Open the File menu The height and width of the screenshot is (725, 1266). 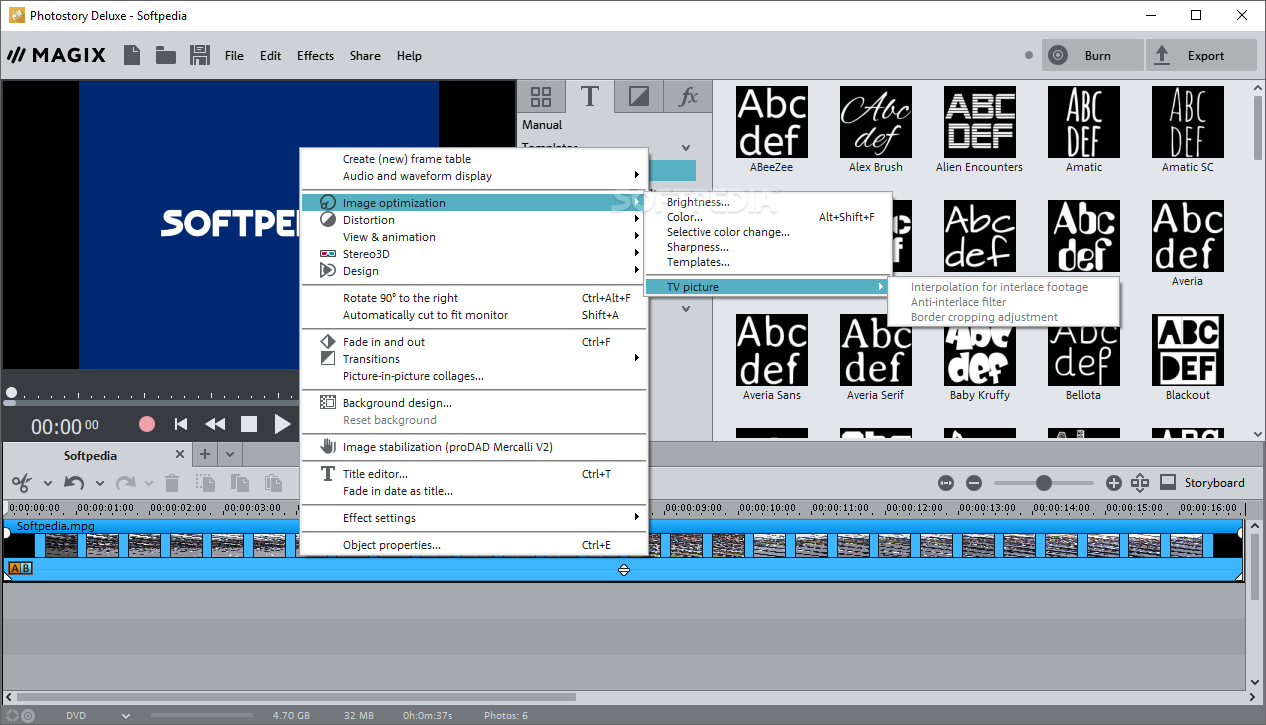point(234,56)
